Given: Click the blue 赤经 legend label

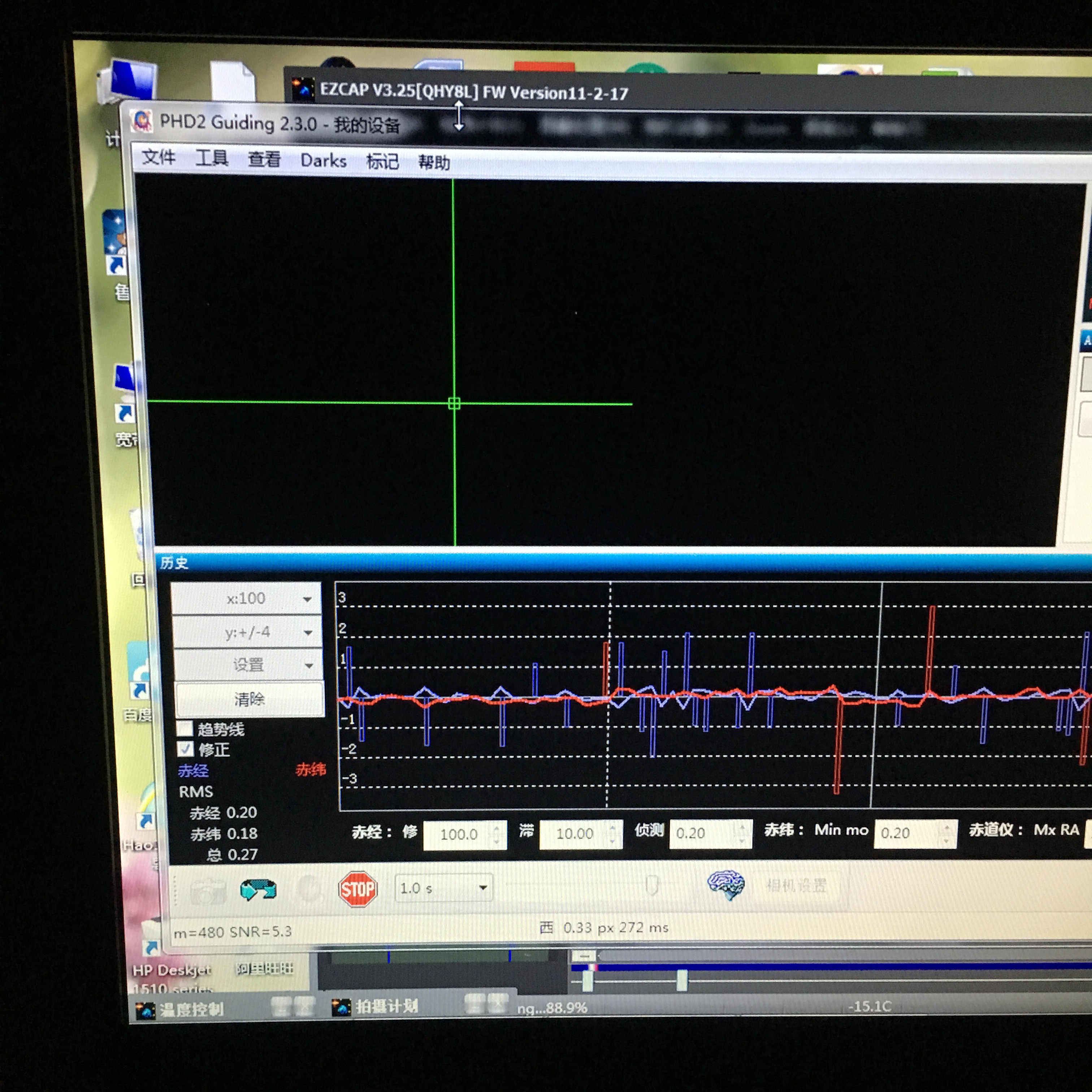Looking at the screenshot, I should [193, 770].
